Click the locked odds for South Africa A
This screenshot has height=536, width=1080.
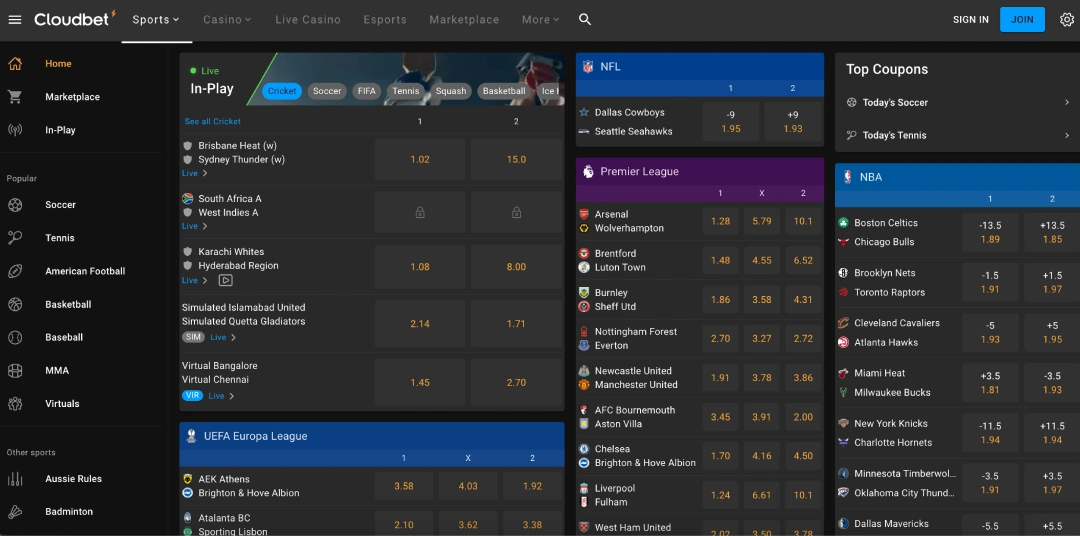coord(420,213)
